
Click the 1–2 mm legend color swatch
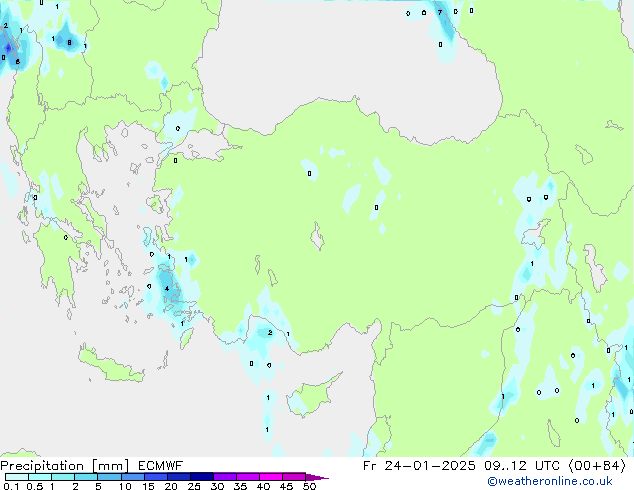(x=63, y=477)
